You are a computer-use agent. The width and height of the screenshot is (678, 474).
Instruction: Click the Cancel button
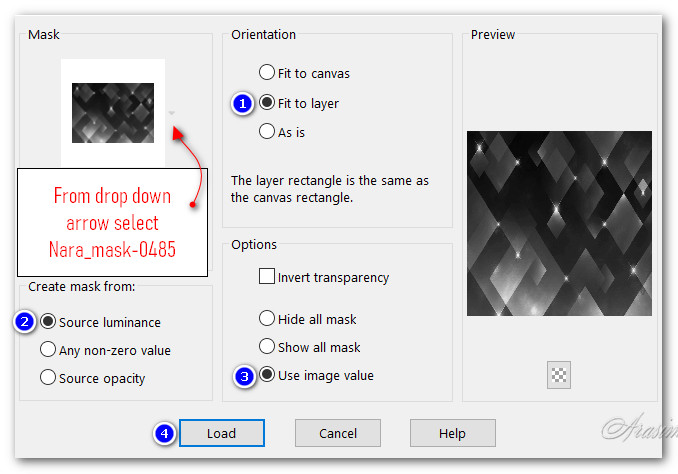coord(337,433)
